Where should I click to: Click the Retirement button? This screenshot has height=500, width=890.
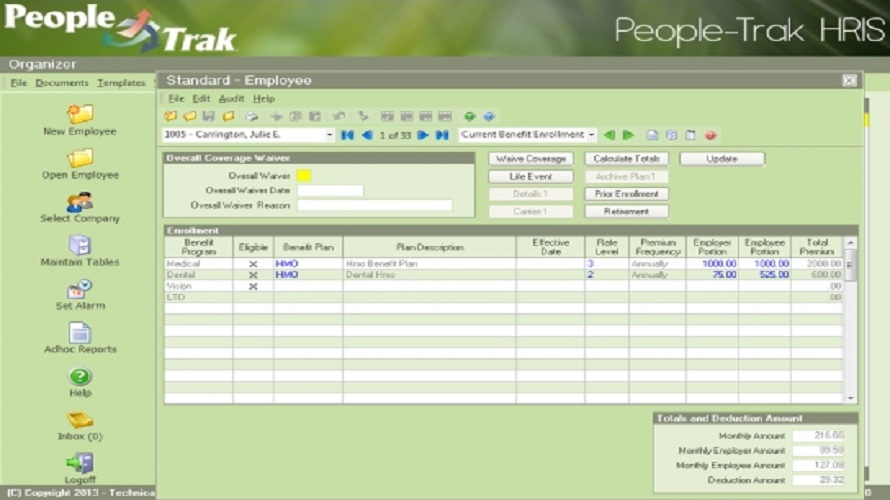coord(627,212)
